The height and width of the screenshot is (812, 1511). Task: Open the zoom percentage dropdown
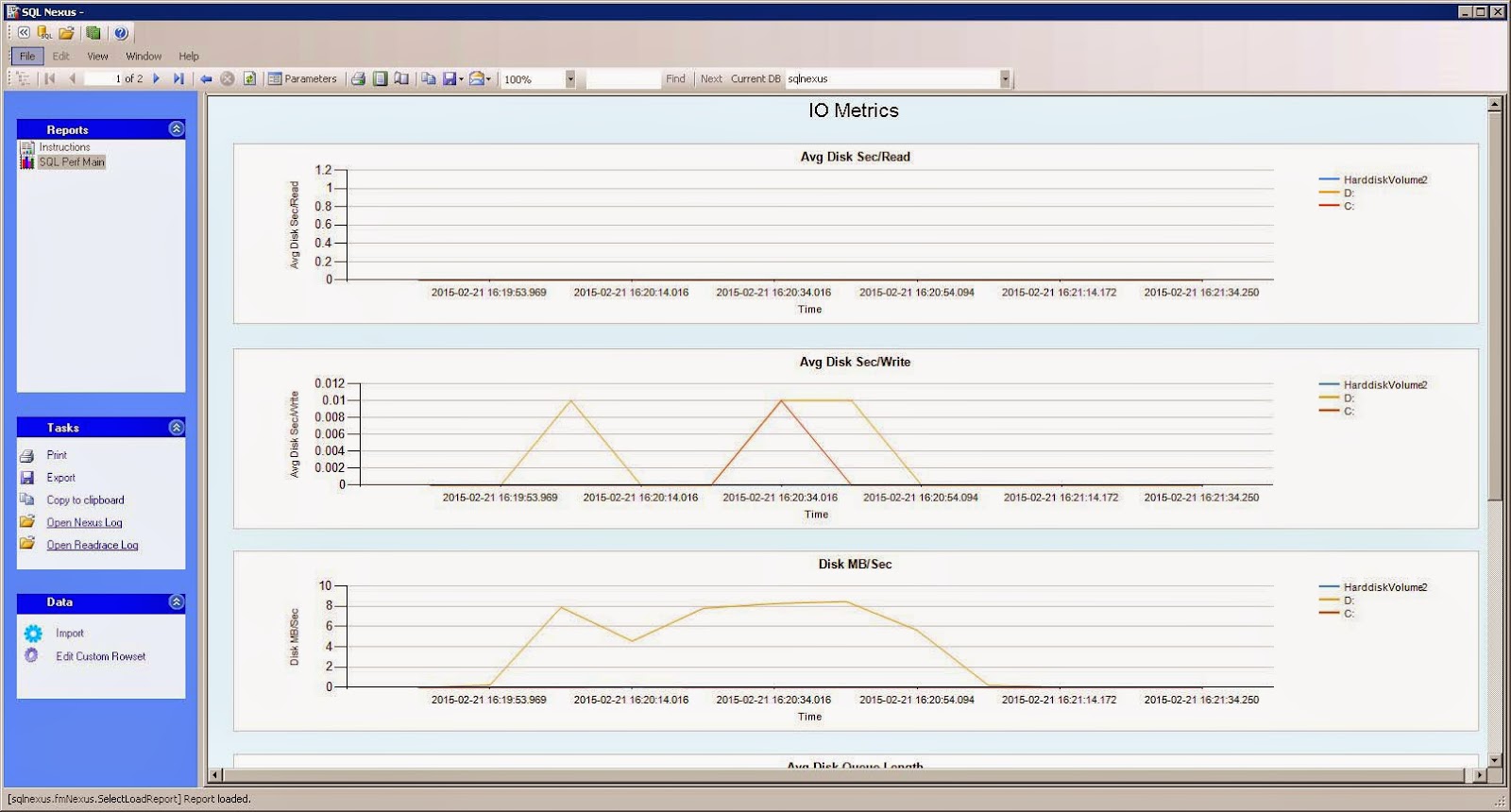coord(570,79)
